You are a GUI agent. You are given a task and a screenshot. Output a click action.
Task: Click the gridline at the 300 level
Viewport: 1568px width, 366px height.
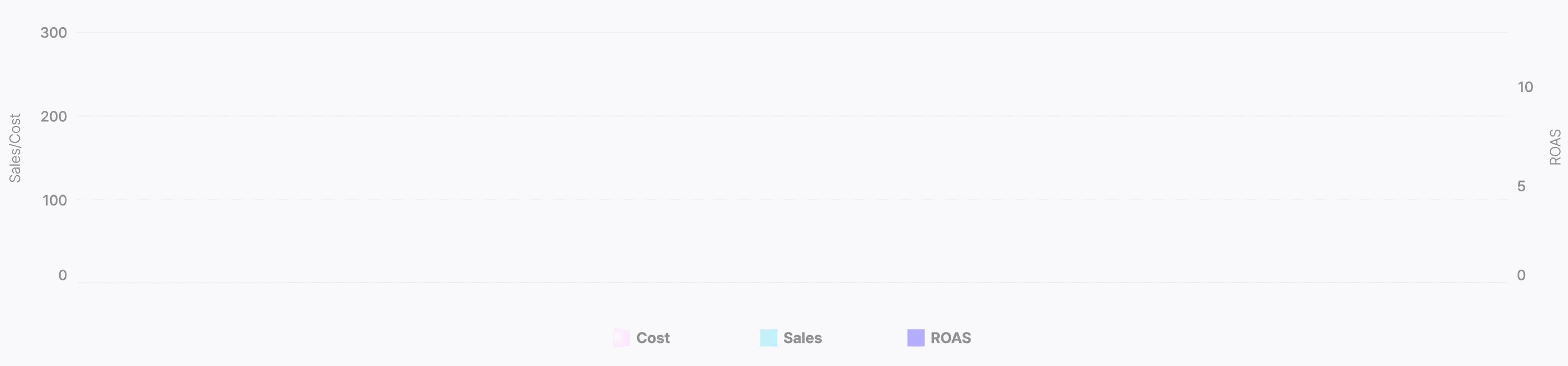(x=792, y=32)
